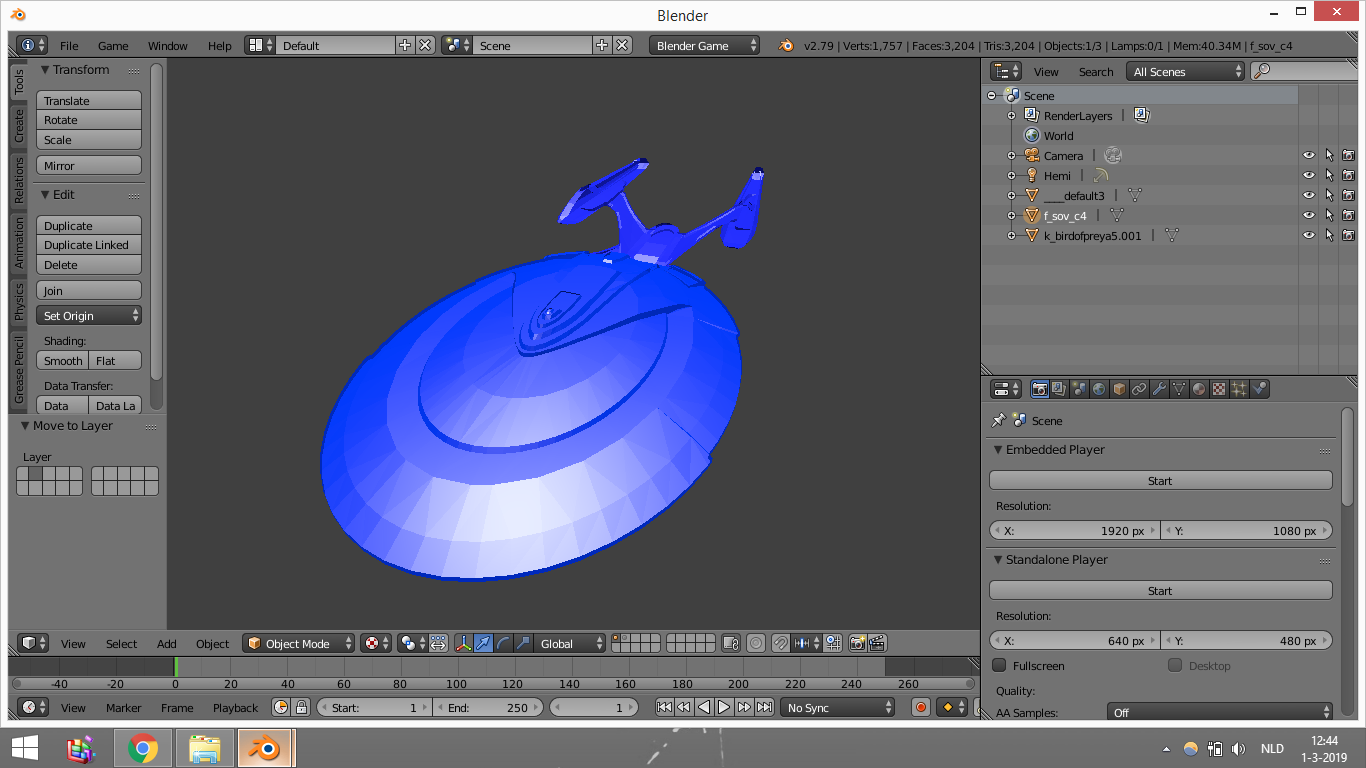1366x768 pixels.
Task: Select the rotate manipulator arc icon
Action: (x=504, y=643)
